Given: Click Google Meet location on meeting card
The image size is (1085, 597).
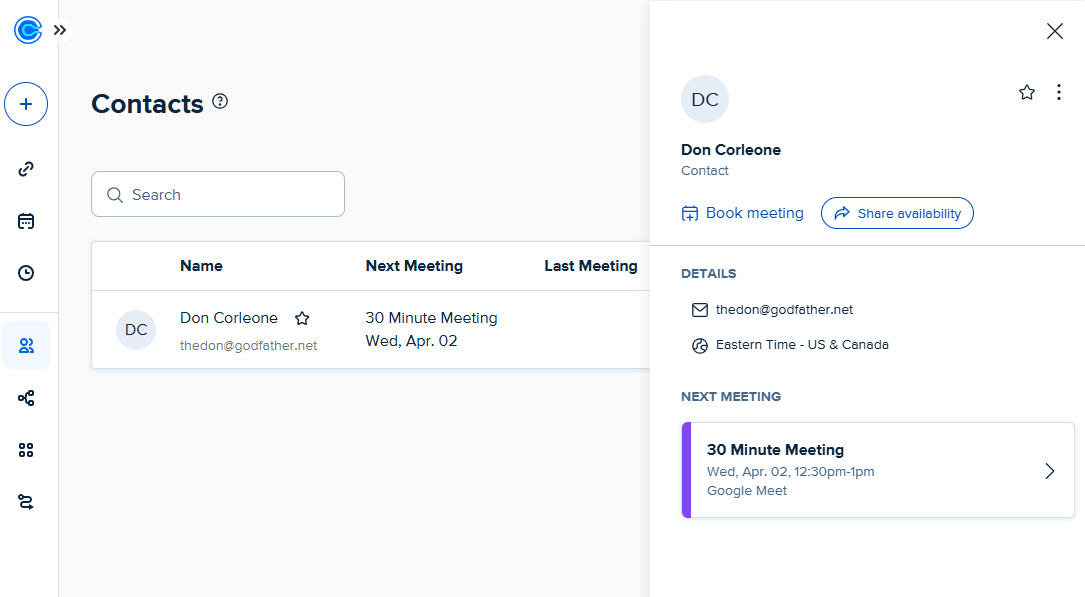Looking at the screenshot, I should click(x=747, y=490).
